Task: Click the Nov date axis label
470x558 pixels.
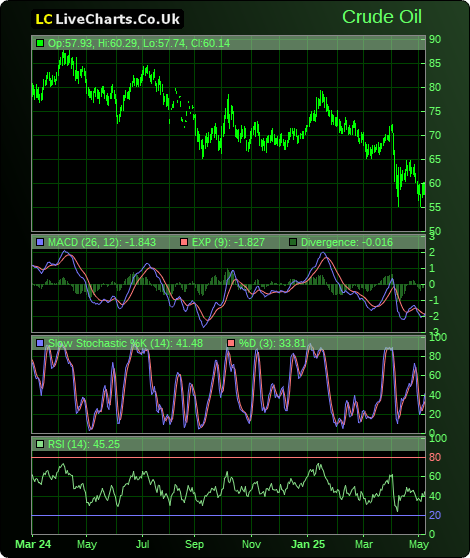Action: pos(251,544)
